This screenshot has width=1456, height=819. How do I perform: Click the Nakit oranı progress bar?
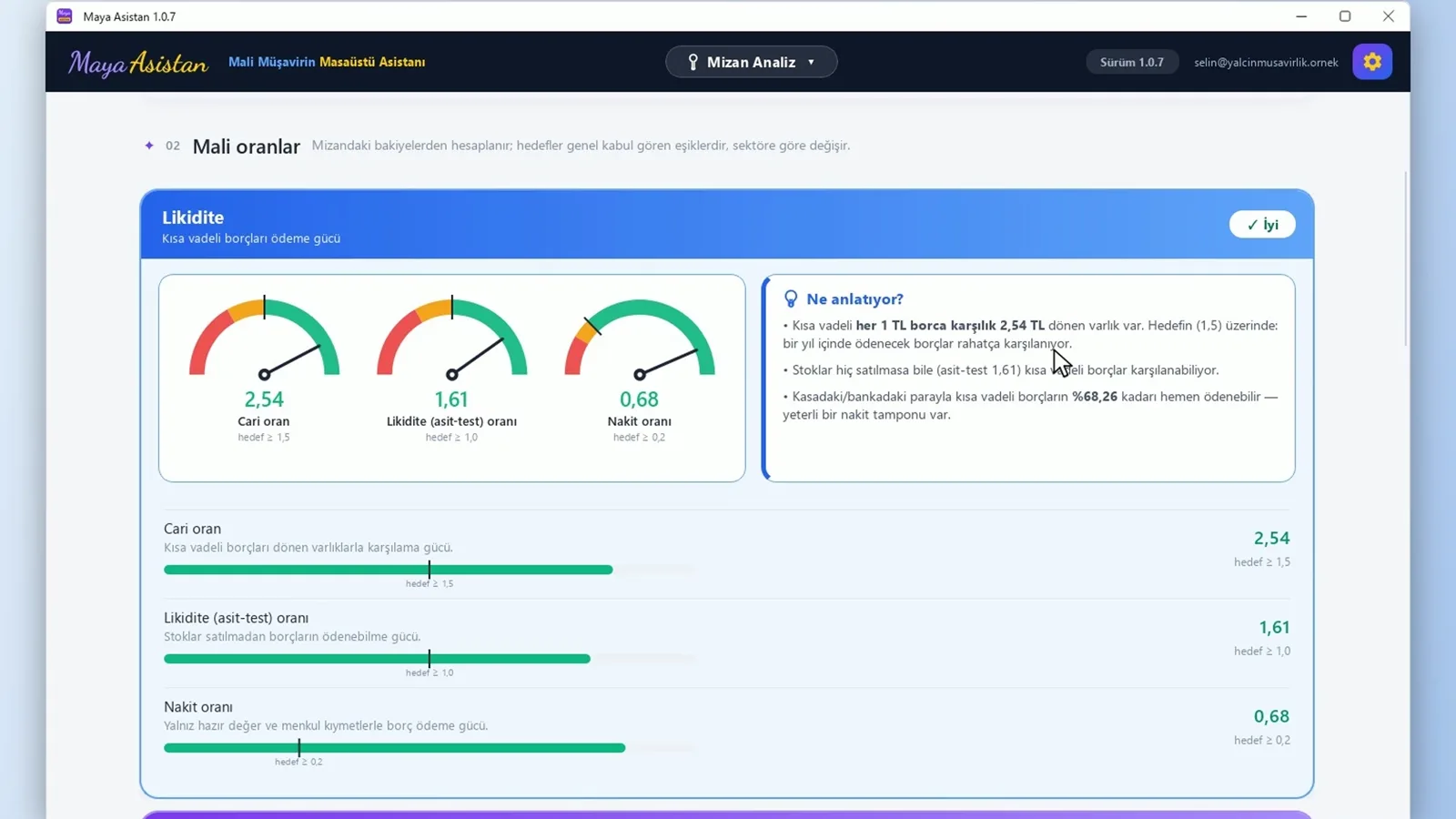pyautogui.click(x=429, y=748)
